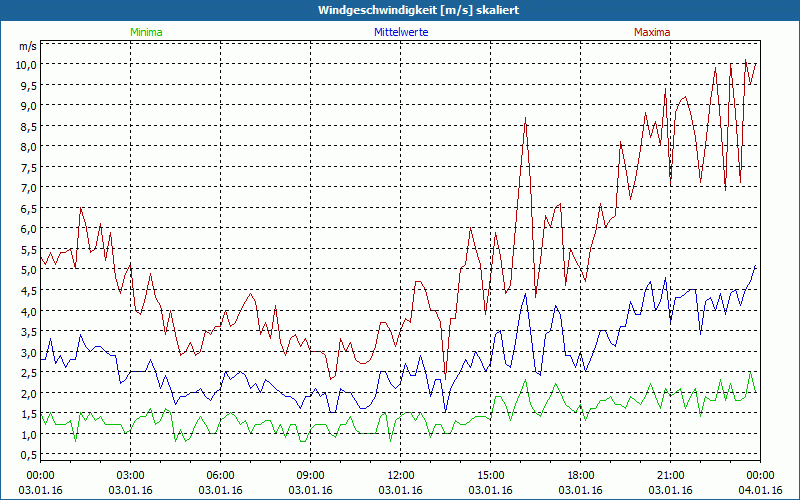Click the 21:00 time axis label

point(671,475)
